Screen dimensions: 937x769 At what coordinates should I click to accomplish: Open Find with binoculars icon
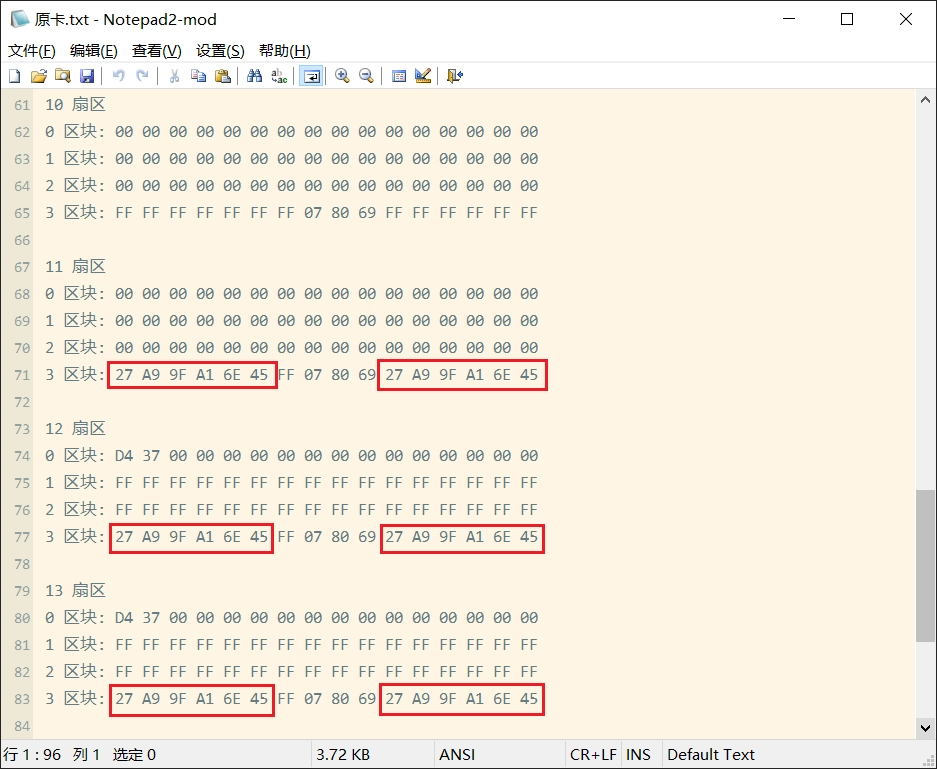(x=255, y=76)
